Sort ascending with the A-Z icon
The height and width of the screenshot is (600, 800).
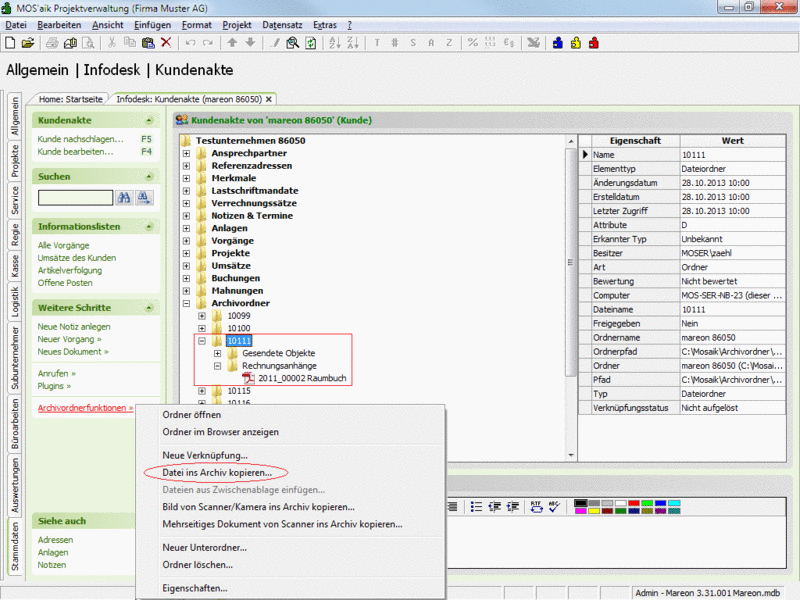[x=335, y=43]
